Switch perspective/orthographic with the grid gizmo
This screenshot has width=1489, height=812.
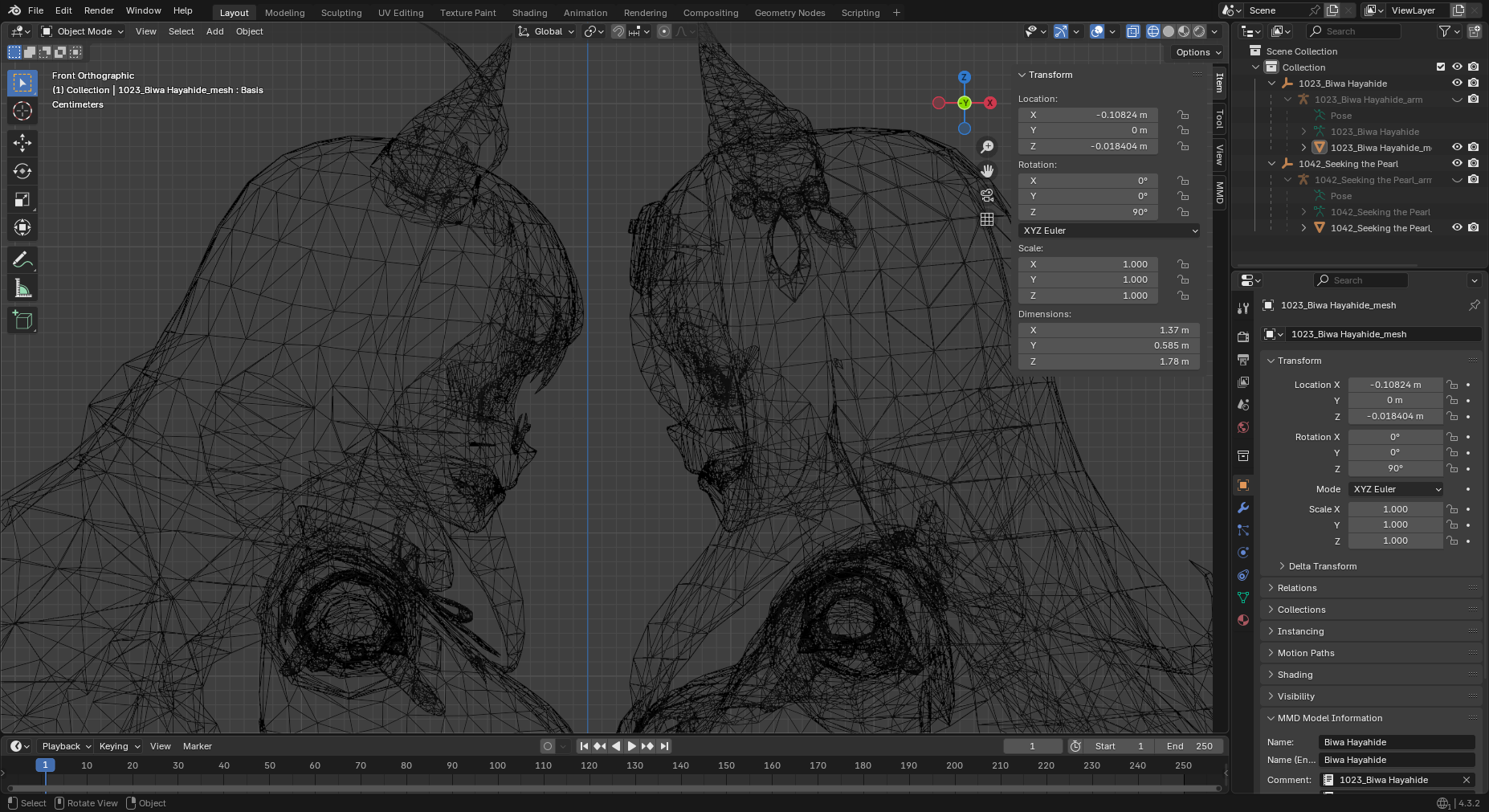(x=987, y=219)
